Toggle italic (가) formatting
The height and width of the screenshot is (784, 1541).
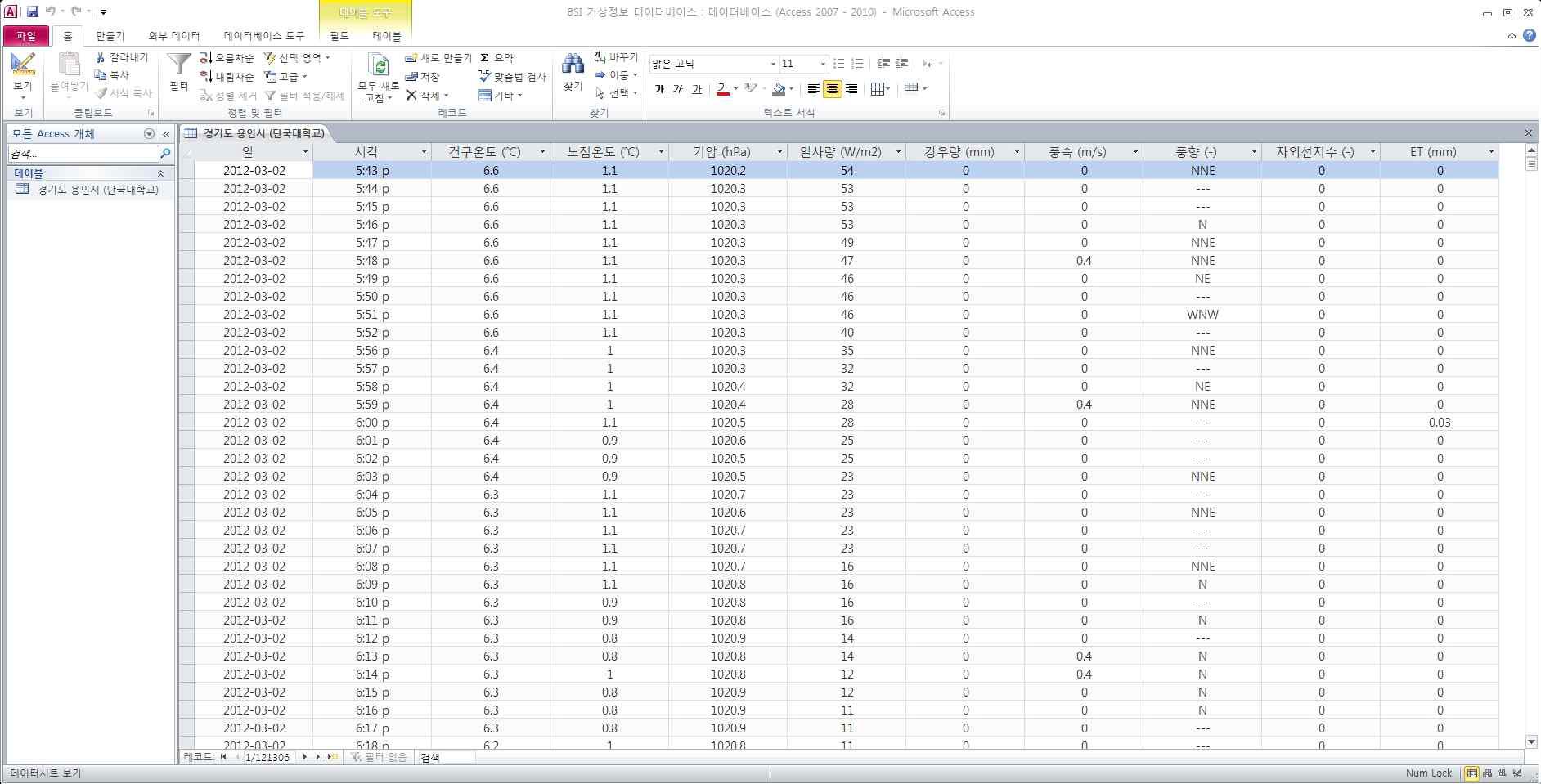[x=678, y=89]
